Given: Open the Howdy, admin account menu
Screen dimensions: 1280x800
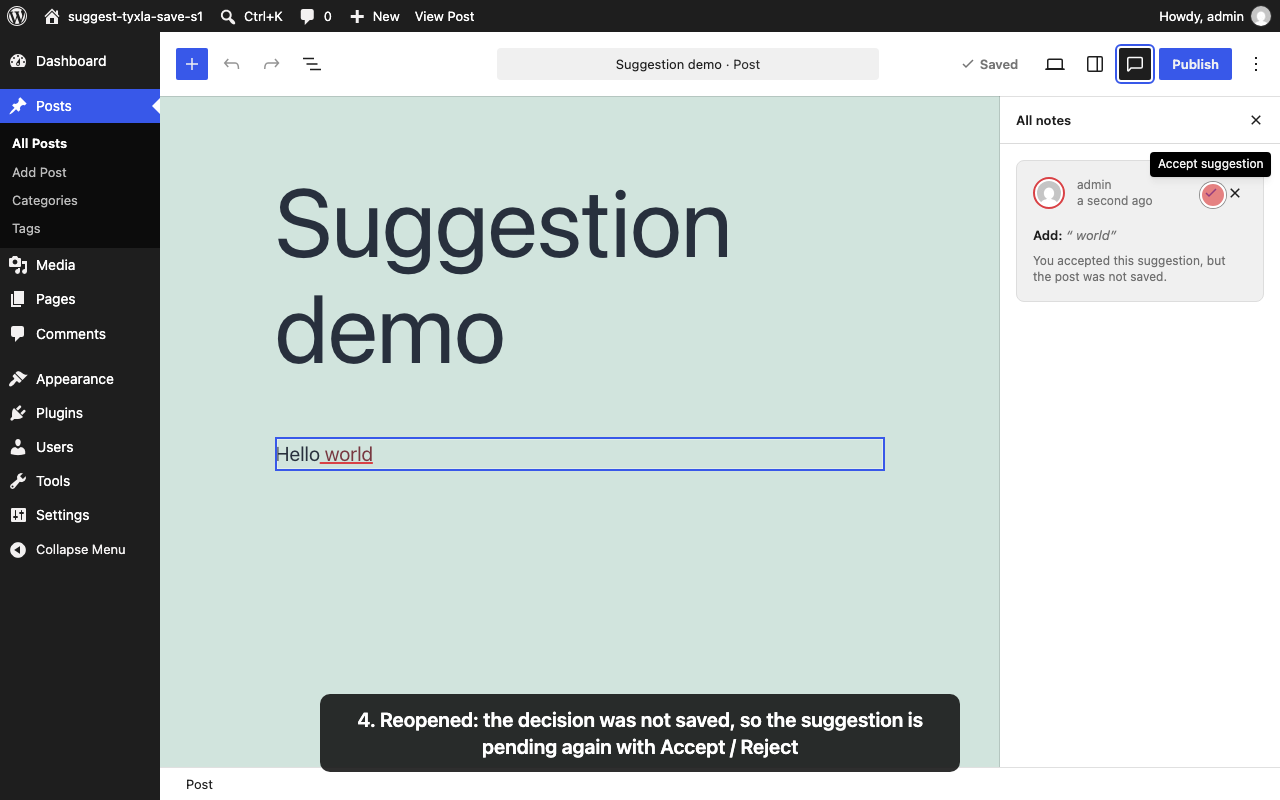Looking at the screenshot, I should tap(1214, 16).
